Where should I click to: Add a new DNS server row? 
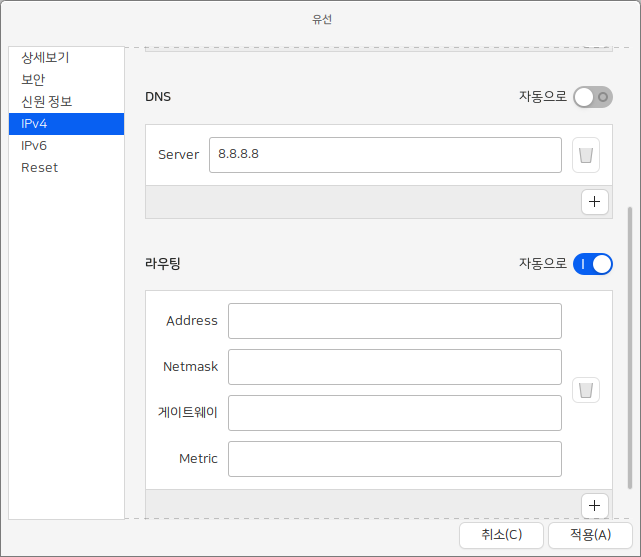[x=595, y=202]
